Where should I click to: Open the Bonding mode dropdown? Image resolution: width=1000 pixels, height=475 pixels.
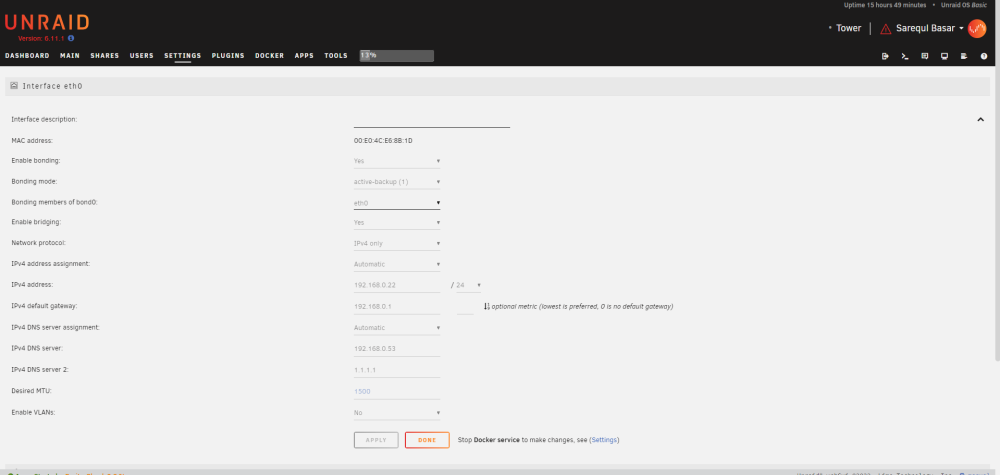[x=397, y=182]
